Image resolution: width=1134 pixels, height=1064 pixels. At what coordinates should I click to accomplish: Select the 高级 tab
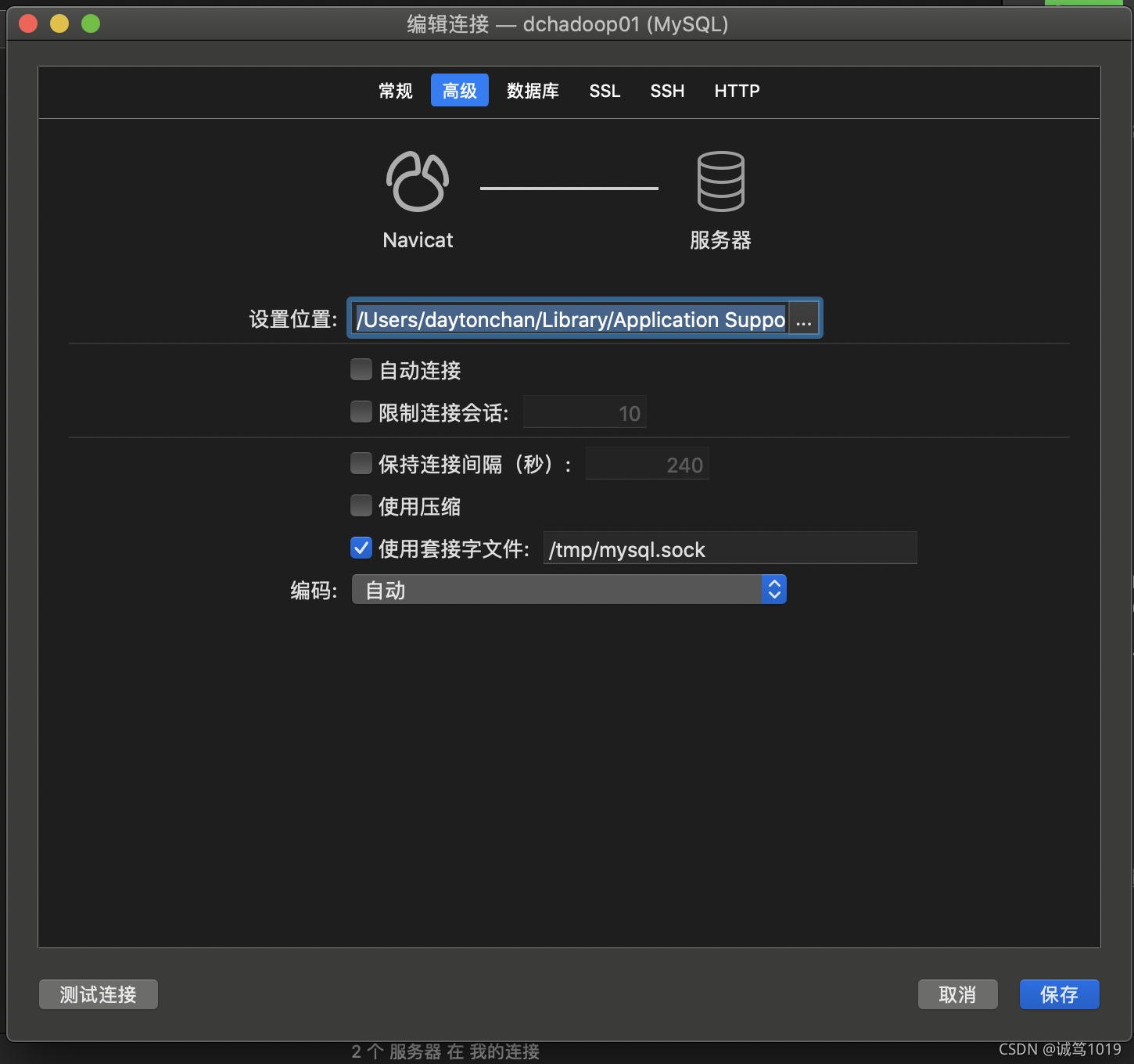[460, 91]
